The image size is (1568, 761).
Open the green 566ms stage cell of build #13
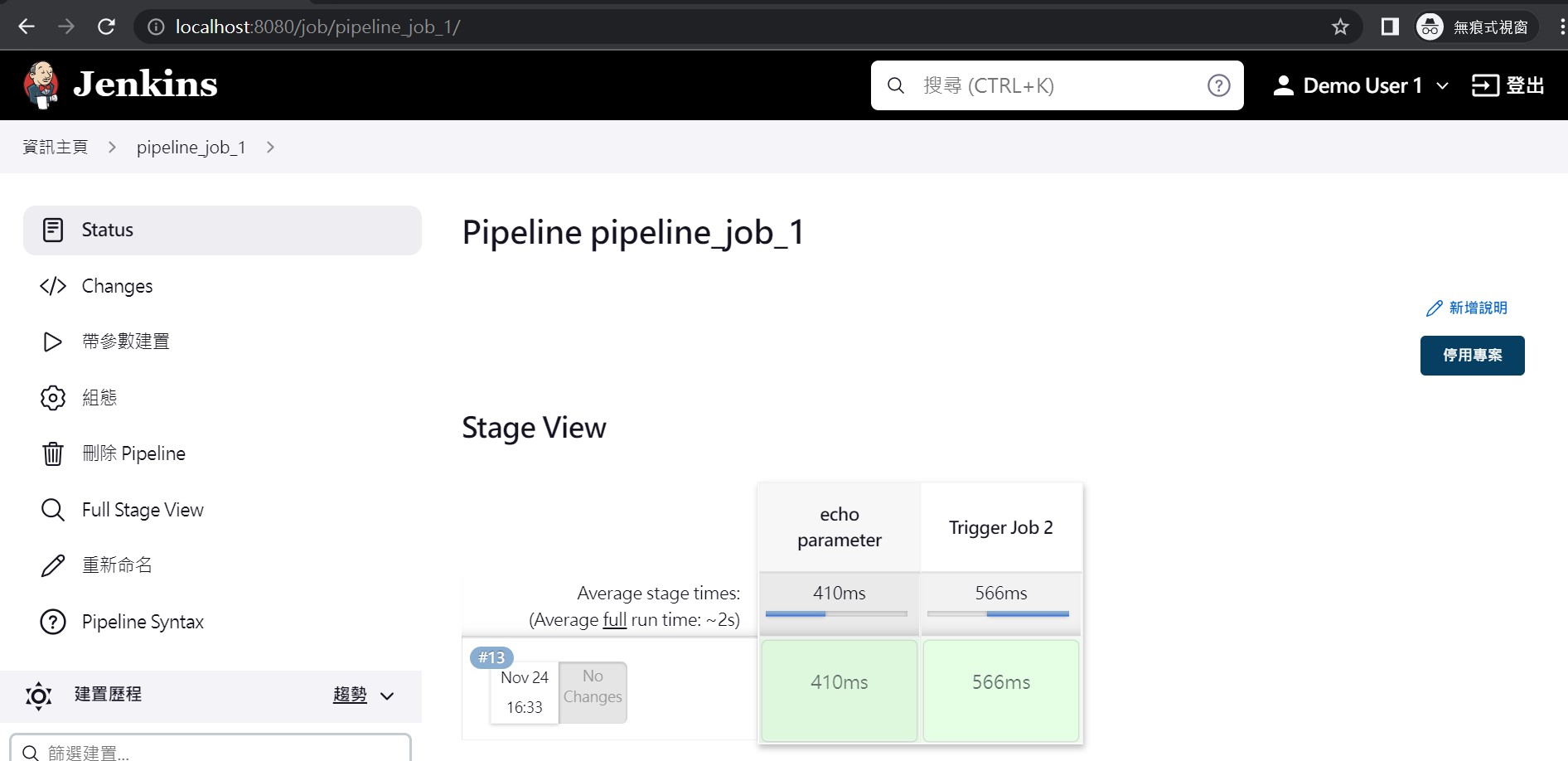point(1000,690)
